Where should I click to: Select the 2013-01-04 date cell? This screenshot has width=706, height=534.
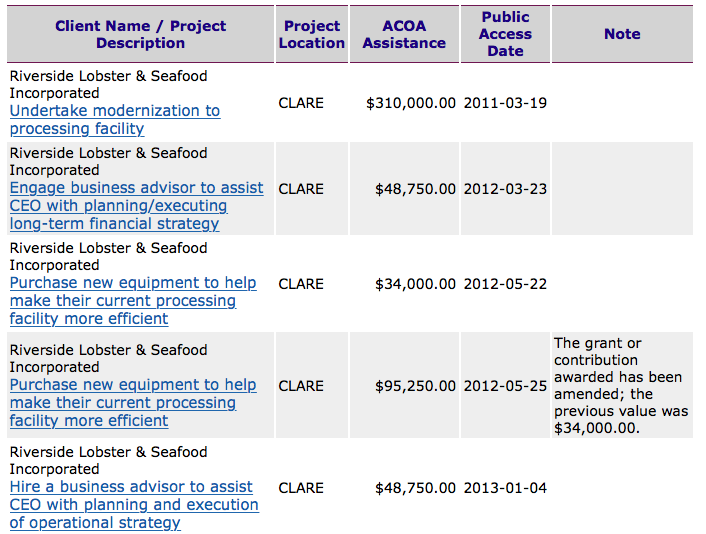click(x=505, y=488)
